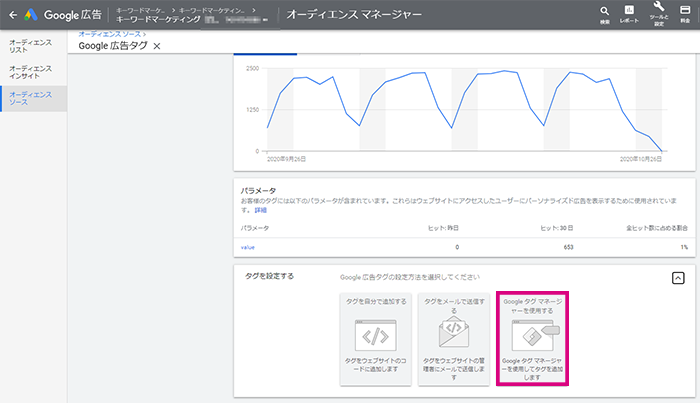
Task: Click the Google Ads logo icon
Action: (30, 15)
